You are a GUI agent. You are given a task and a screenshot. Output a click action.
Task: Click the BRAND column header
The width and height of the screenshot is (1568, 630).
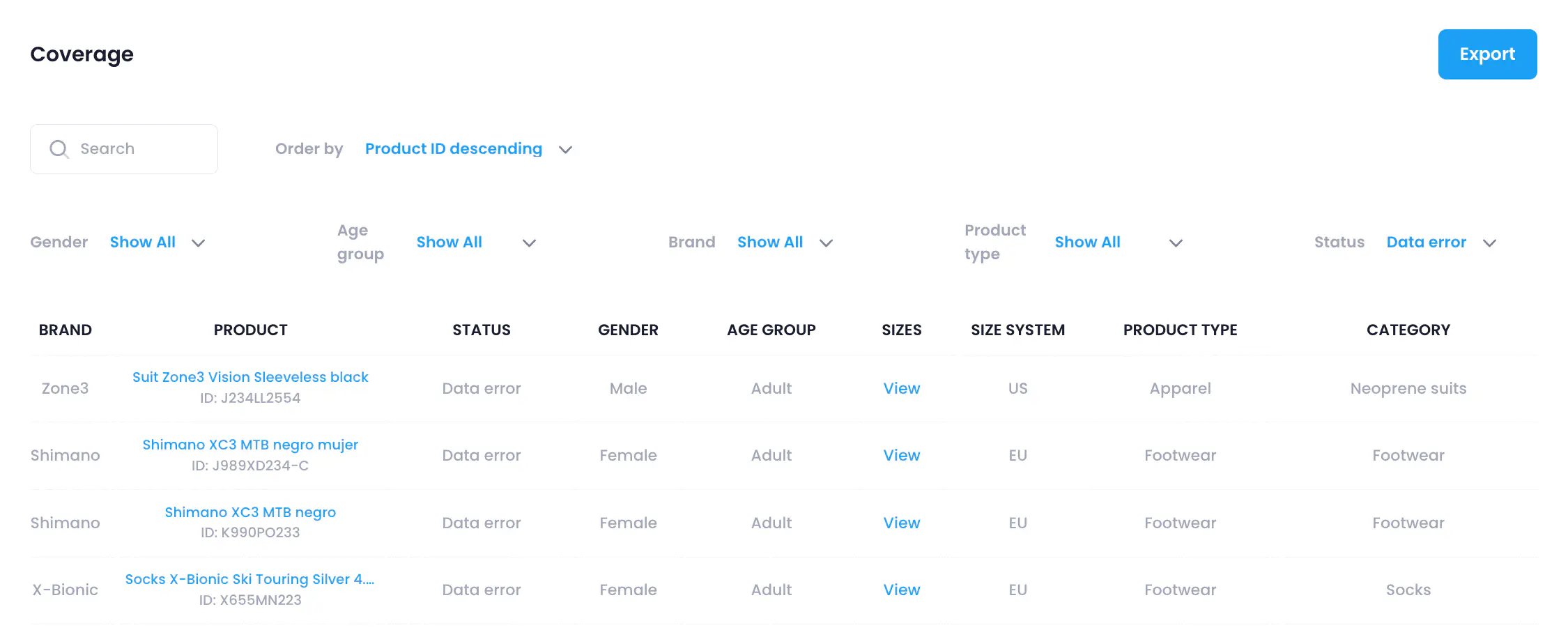click(65, 330)
